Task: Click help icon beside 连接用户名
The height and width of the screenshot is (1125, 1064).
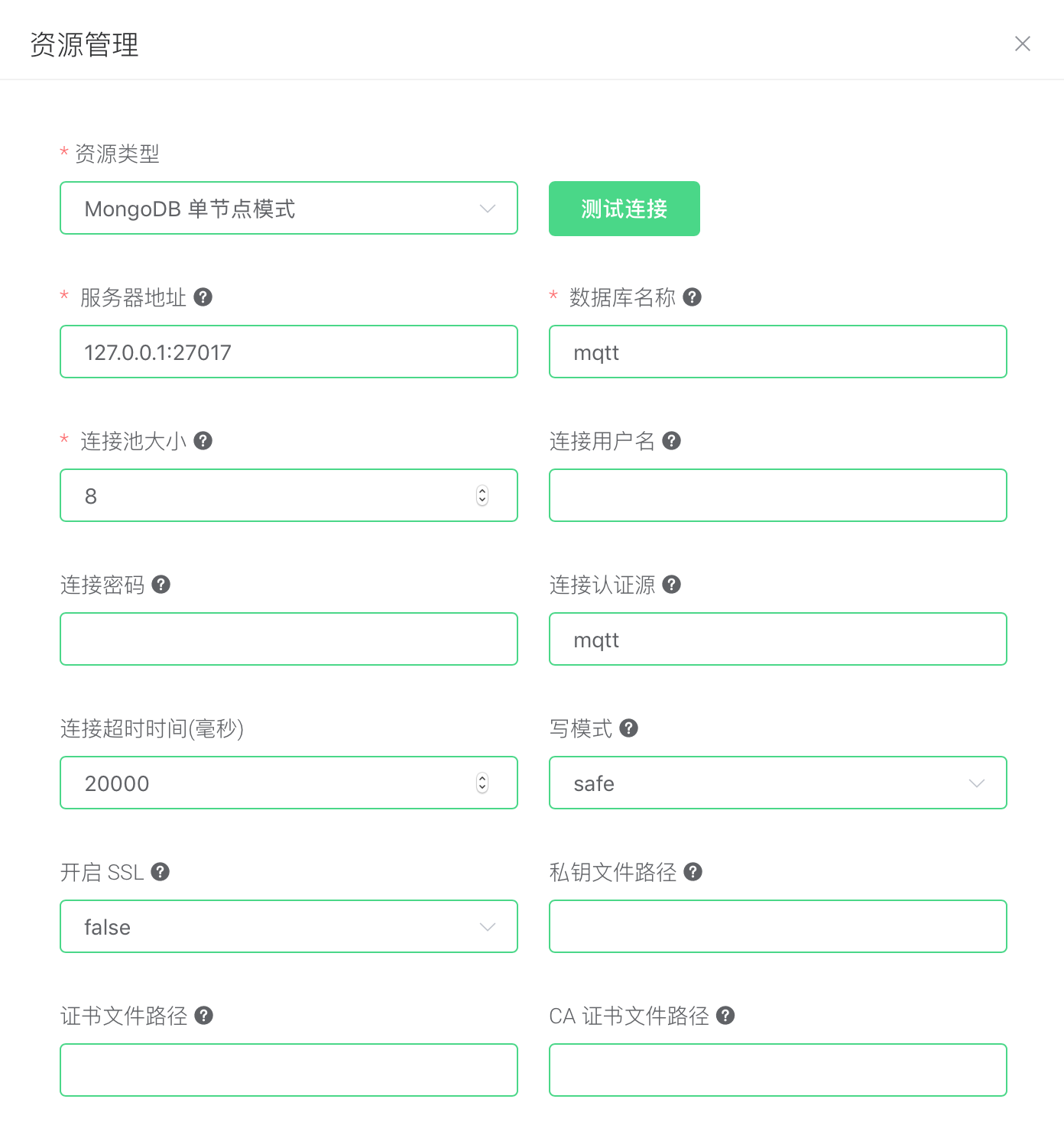Action: 671,441
